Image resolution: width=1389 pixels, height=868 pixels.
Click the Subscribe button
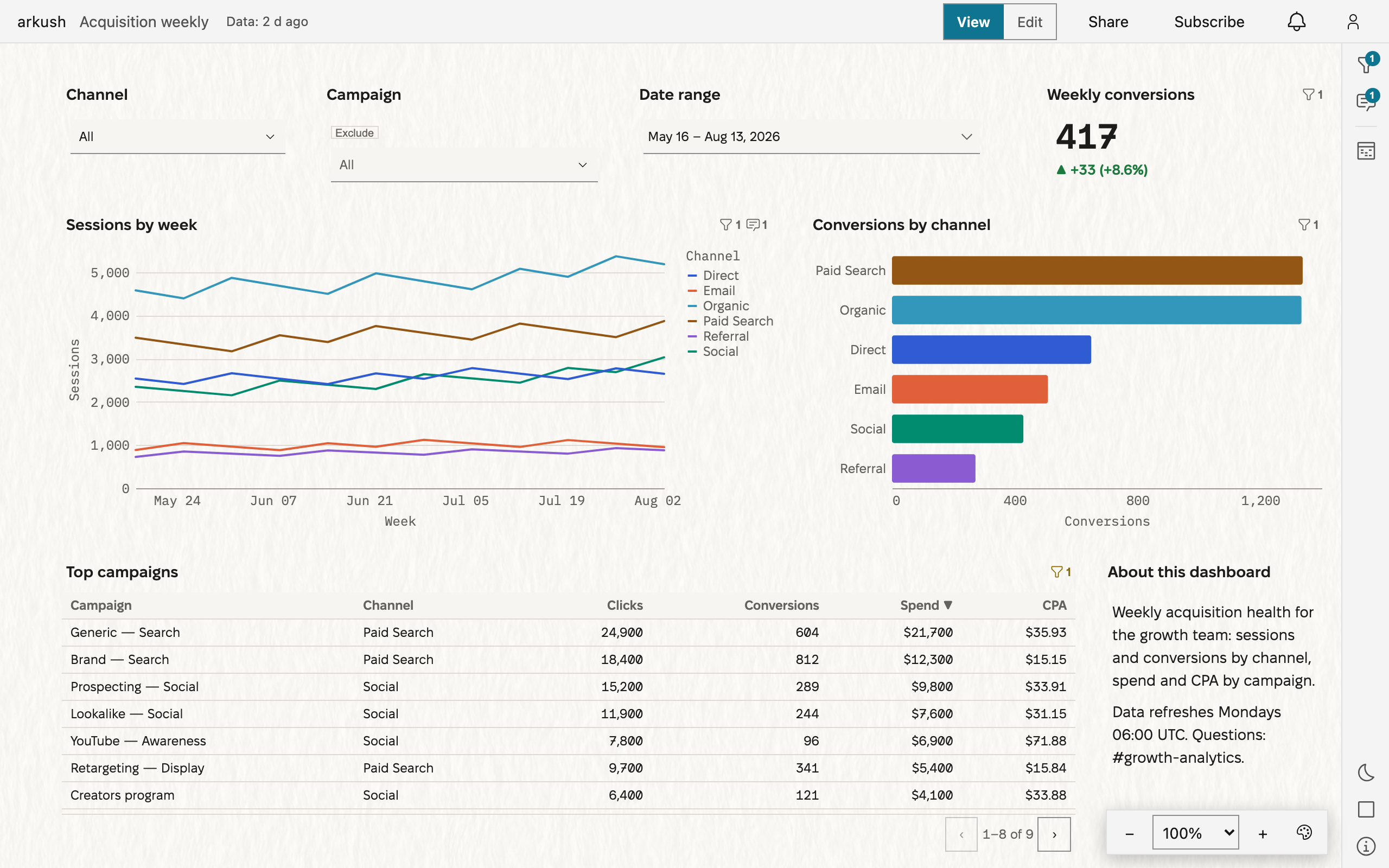coord(1209,22)
